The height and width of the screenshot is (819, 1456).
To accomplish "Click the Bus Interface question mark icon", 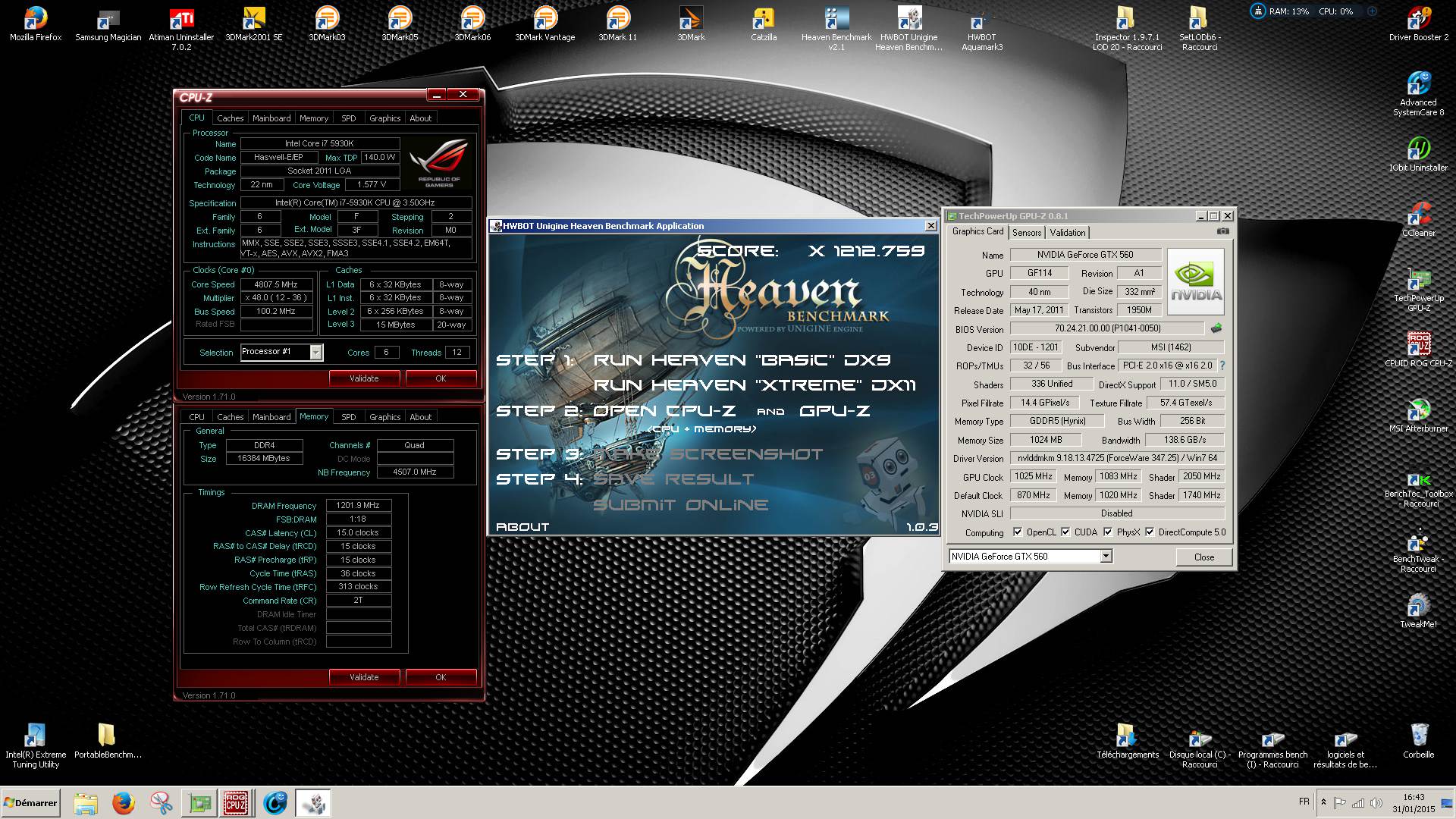I will coord(1222,366).
